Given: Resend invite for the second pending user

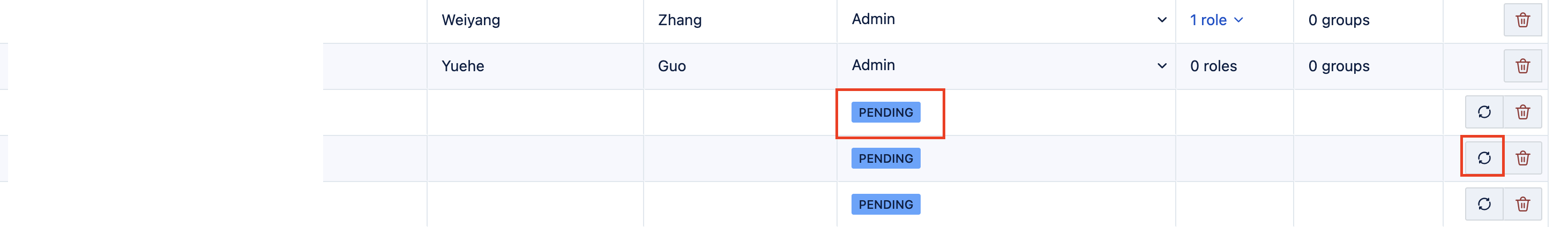Looking at the screenshot, I should pos(1484,158).
